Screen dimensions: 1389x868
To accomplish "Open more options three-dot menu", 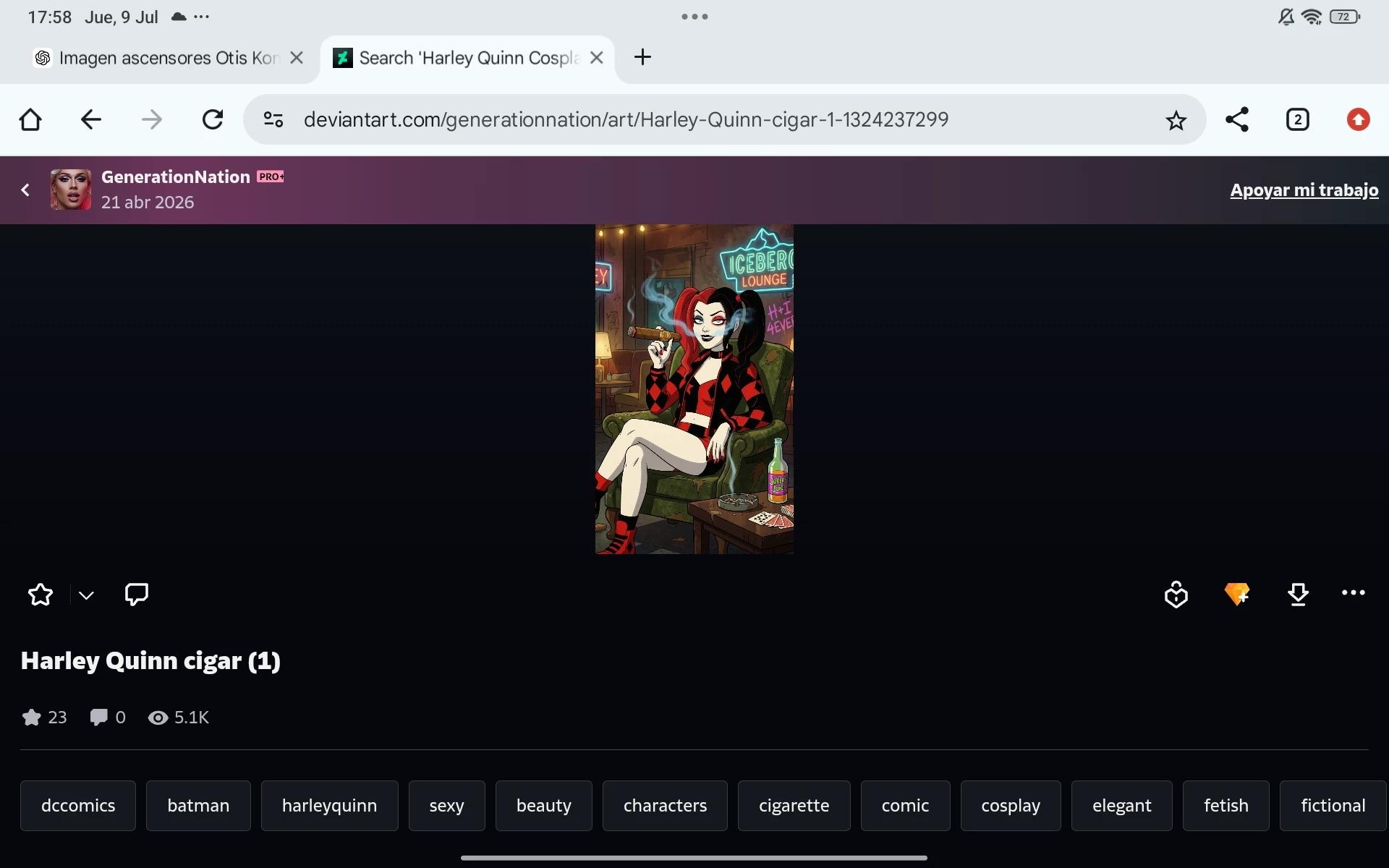I will point(1353,592).
